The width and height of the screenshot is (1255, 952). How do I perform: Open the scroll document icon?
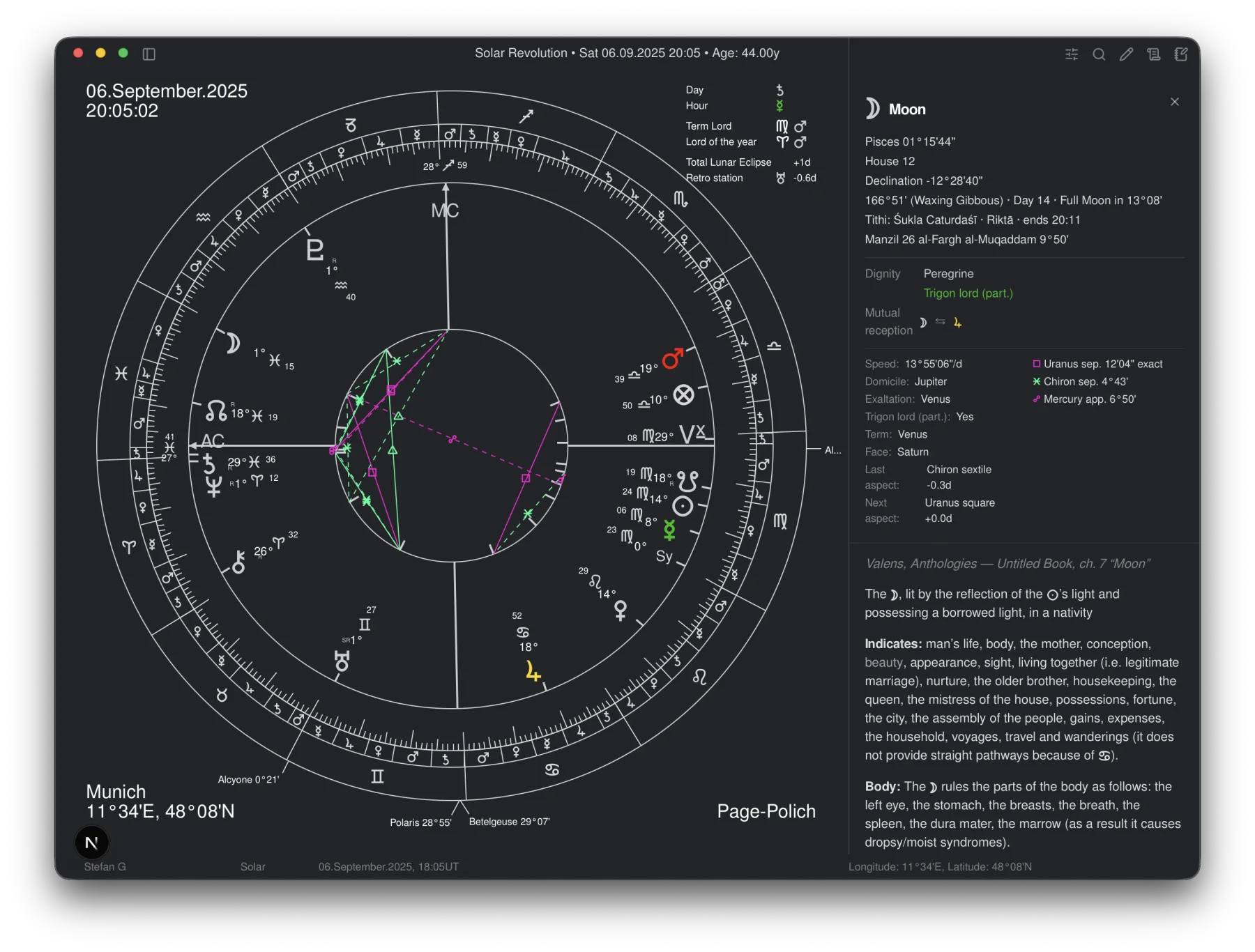click(1154, 54)
